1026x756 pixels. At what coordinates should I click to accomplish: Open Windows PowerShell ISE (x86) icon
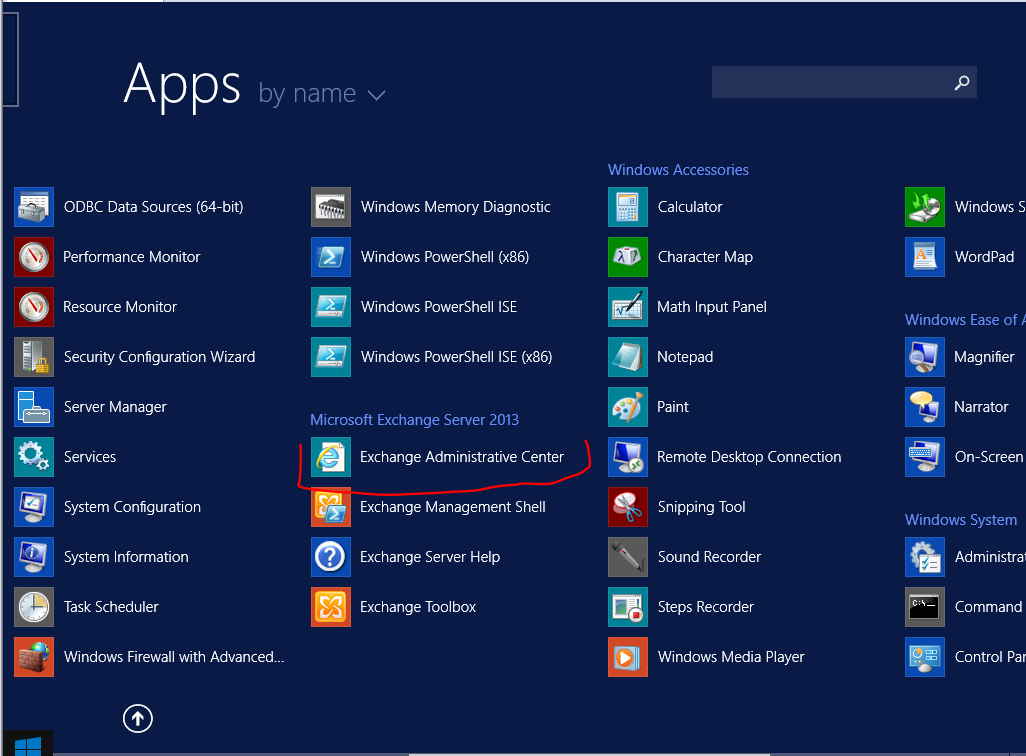click(331, 357)
